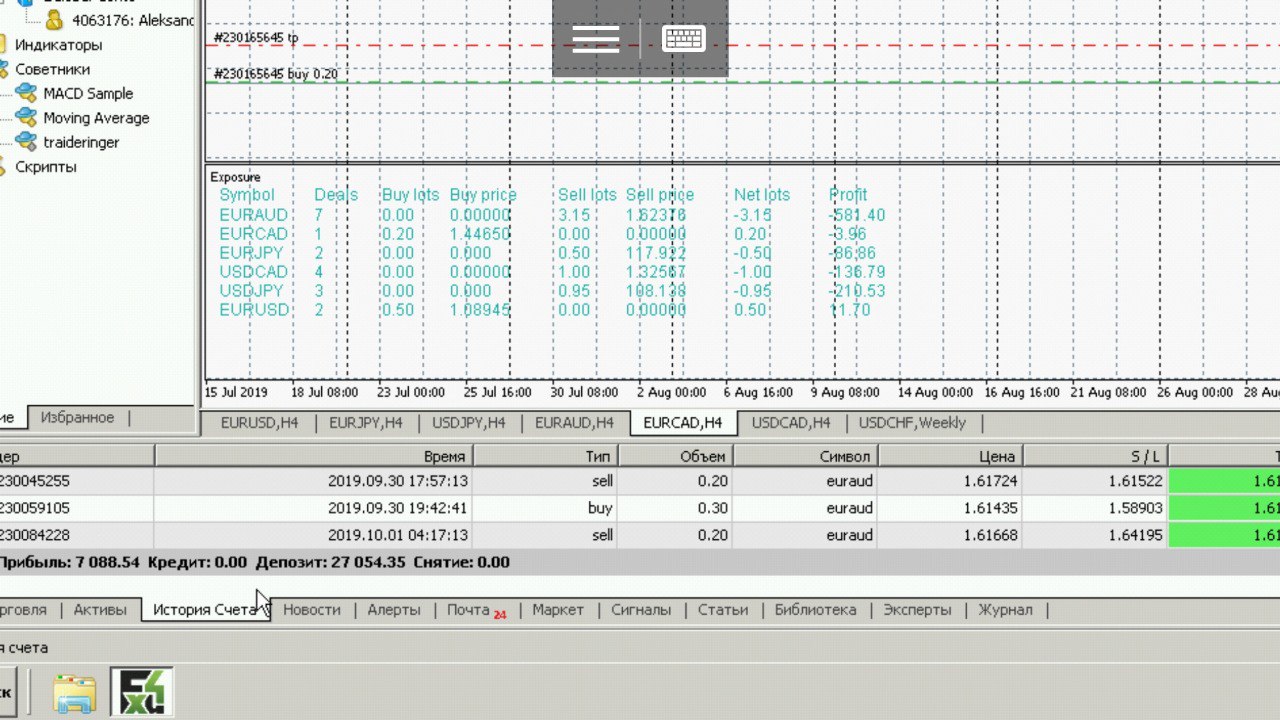Viewport: 1280px width, 720px height.
Task: Select order 230059105 buy row
Action: click(640, 508)
